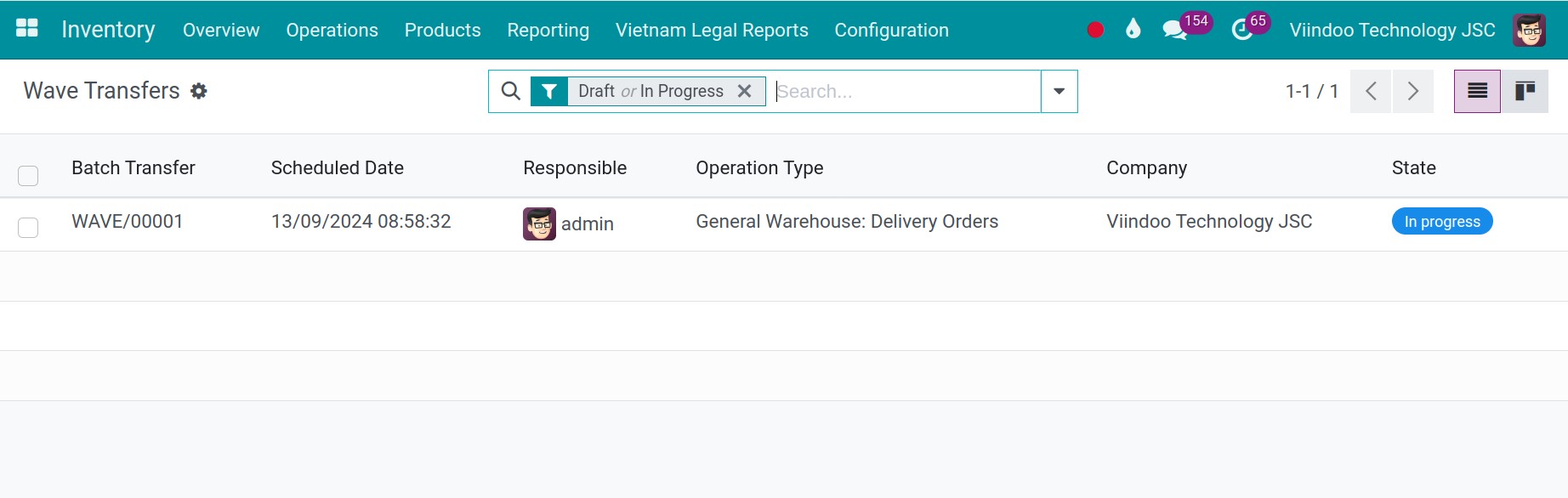Open the company switcher Viindoo Technology JSC
The width and height of the screenshot is (1568, 498).
coord(1392,30)
